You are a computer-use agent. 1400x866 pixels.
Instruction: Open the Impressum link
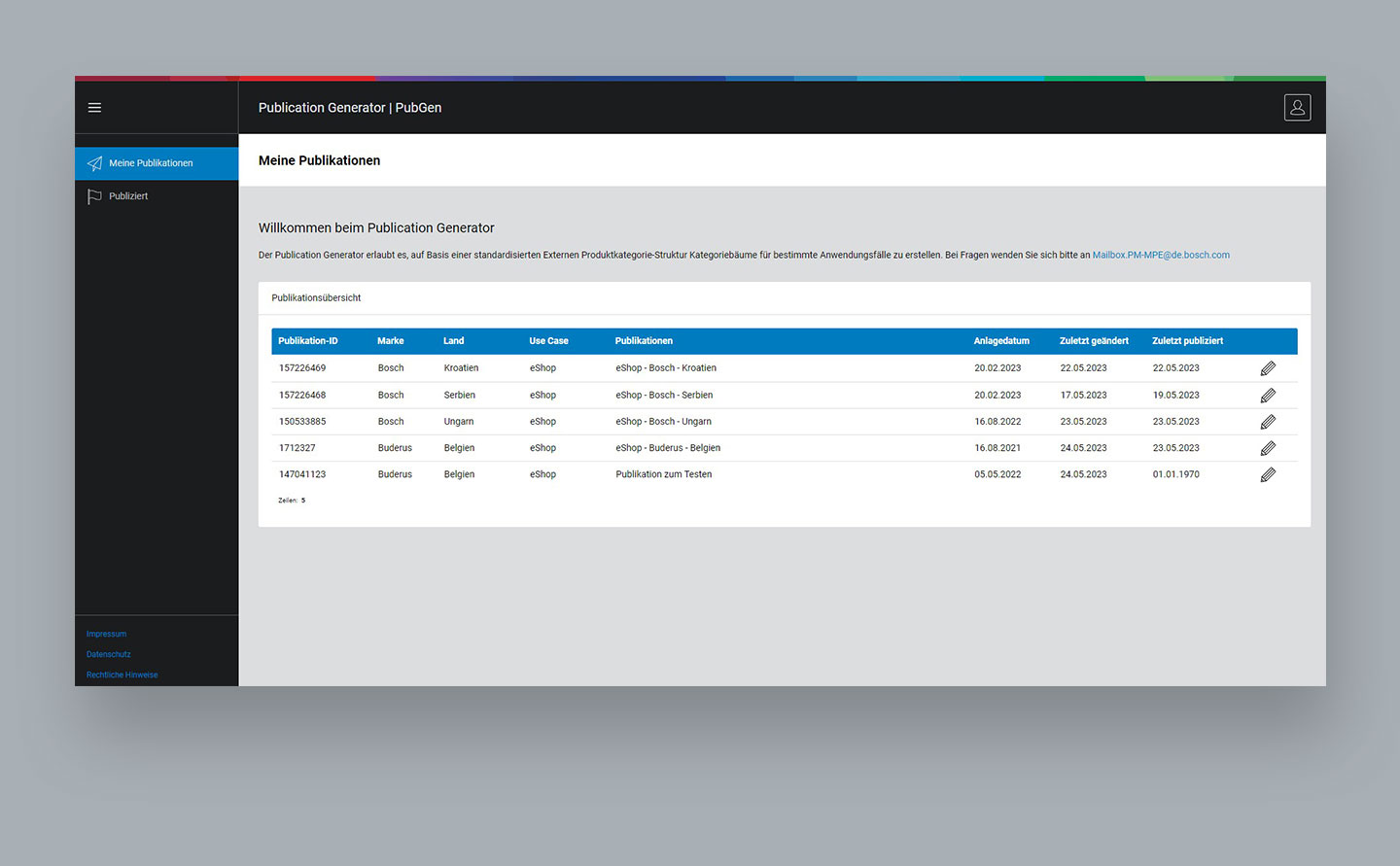point(106,634)
